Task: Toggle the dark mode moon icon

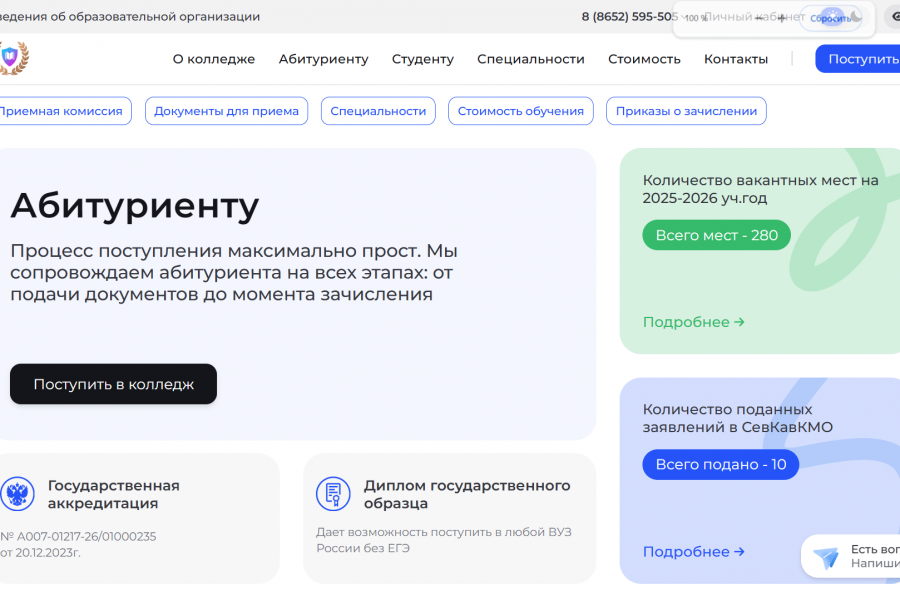Action: click(x=855, y=17)
